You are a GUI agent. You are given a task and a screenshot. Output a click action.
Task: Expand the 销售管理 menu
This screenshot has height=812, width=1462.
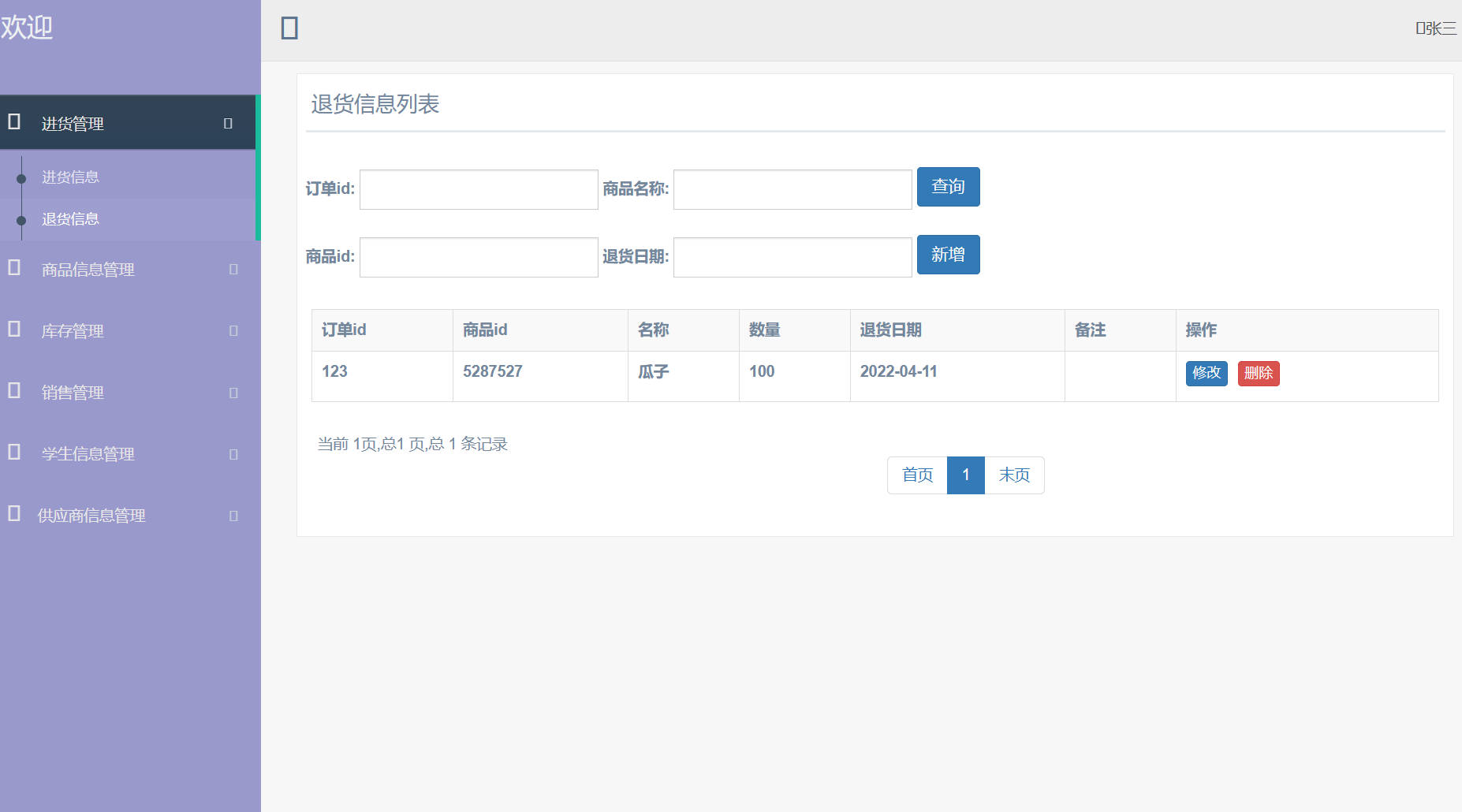point(72,392)
